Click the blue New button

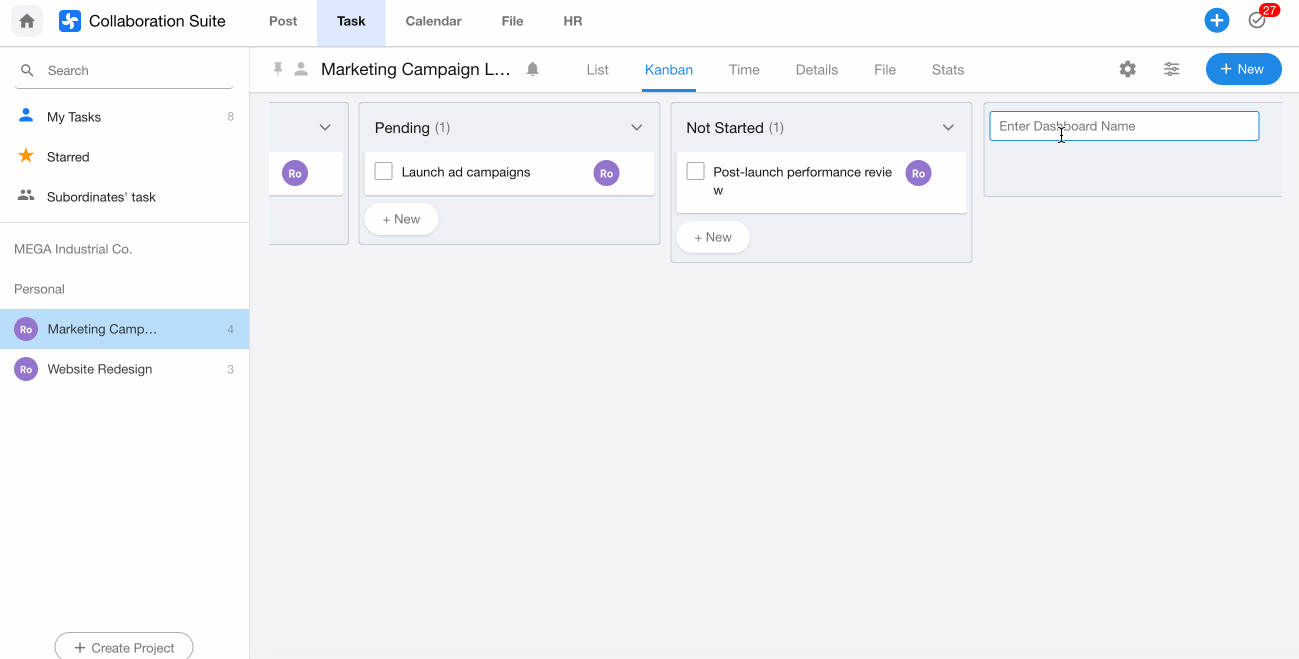pos(1243,69)
